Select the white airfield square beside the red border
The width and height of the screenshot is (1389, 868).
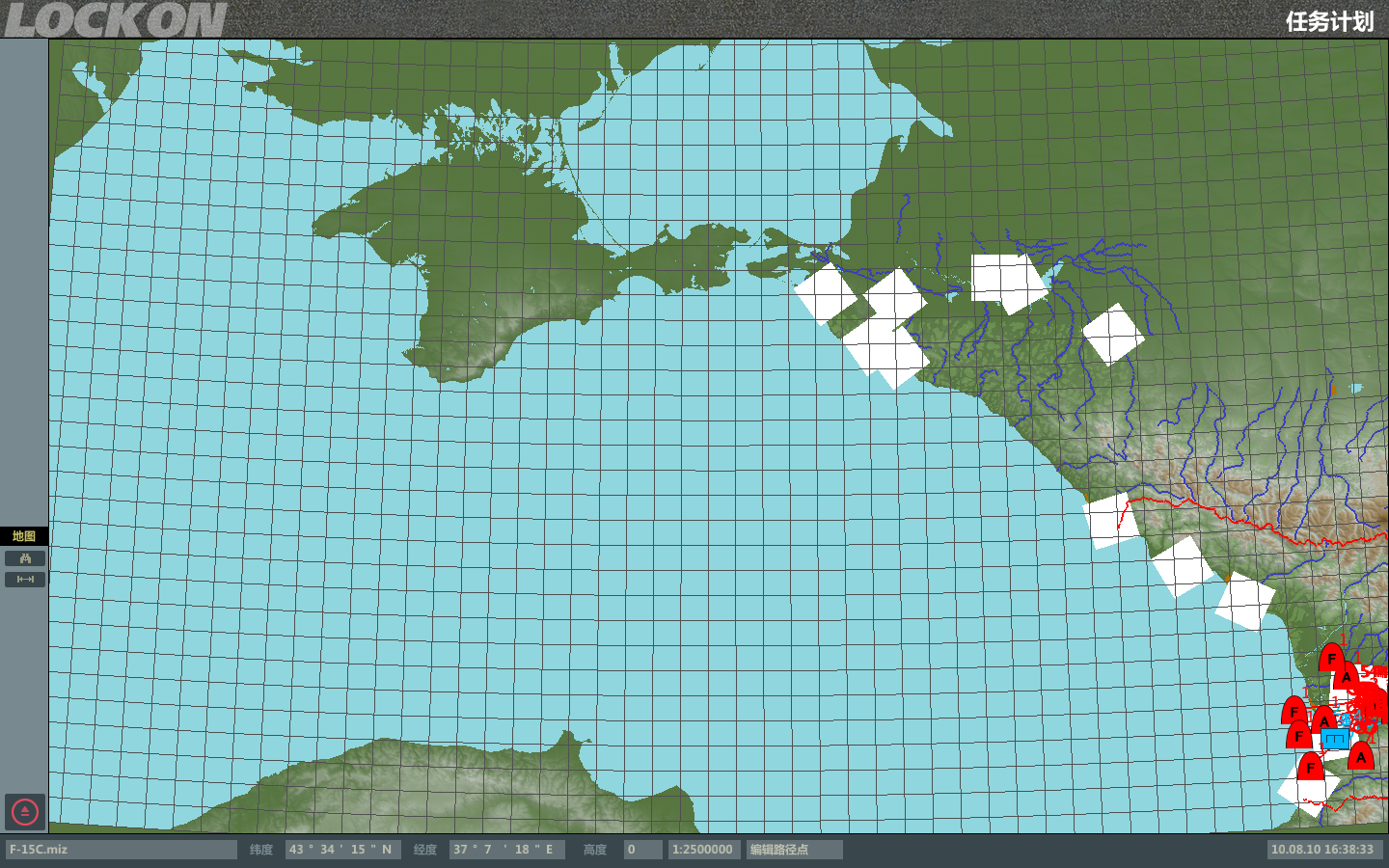pyautogui.click(x=1113, y=521)
